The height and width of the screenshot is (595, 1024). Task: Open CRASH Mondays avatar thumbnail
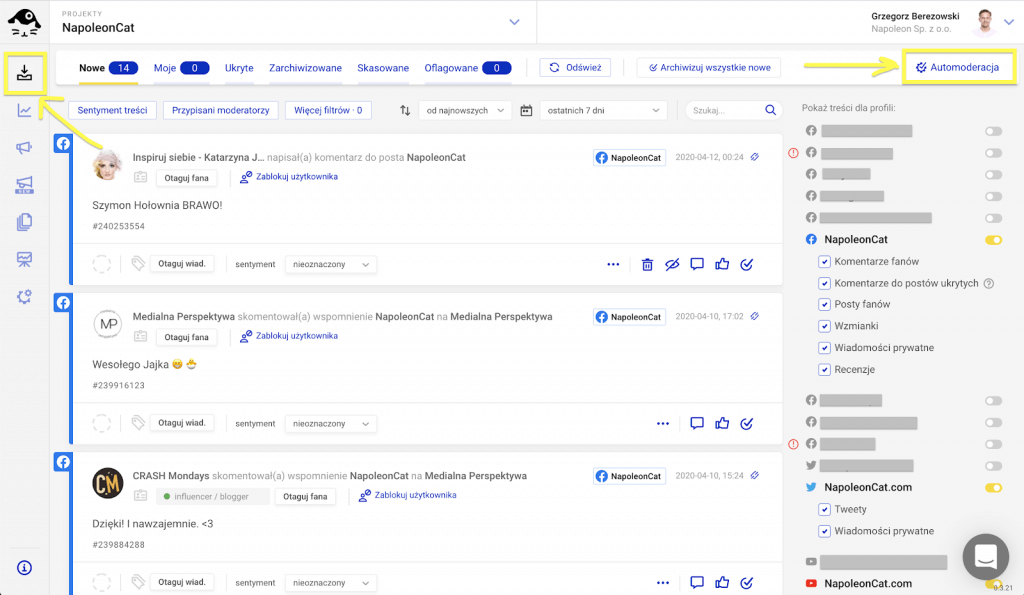pos(108,483)
